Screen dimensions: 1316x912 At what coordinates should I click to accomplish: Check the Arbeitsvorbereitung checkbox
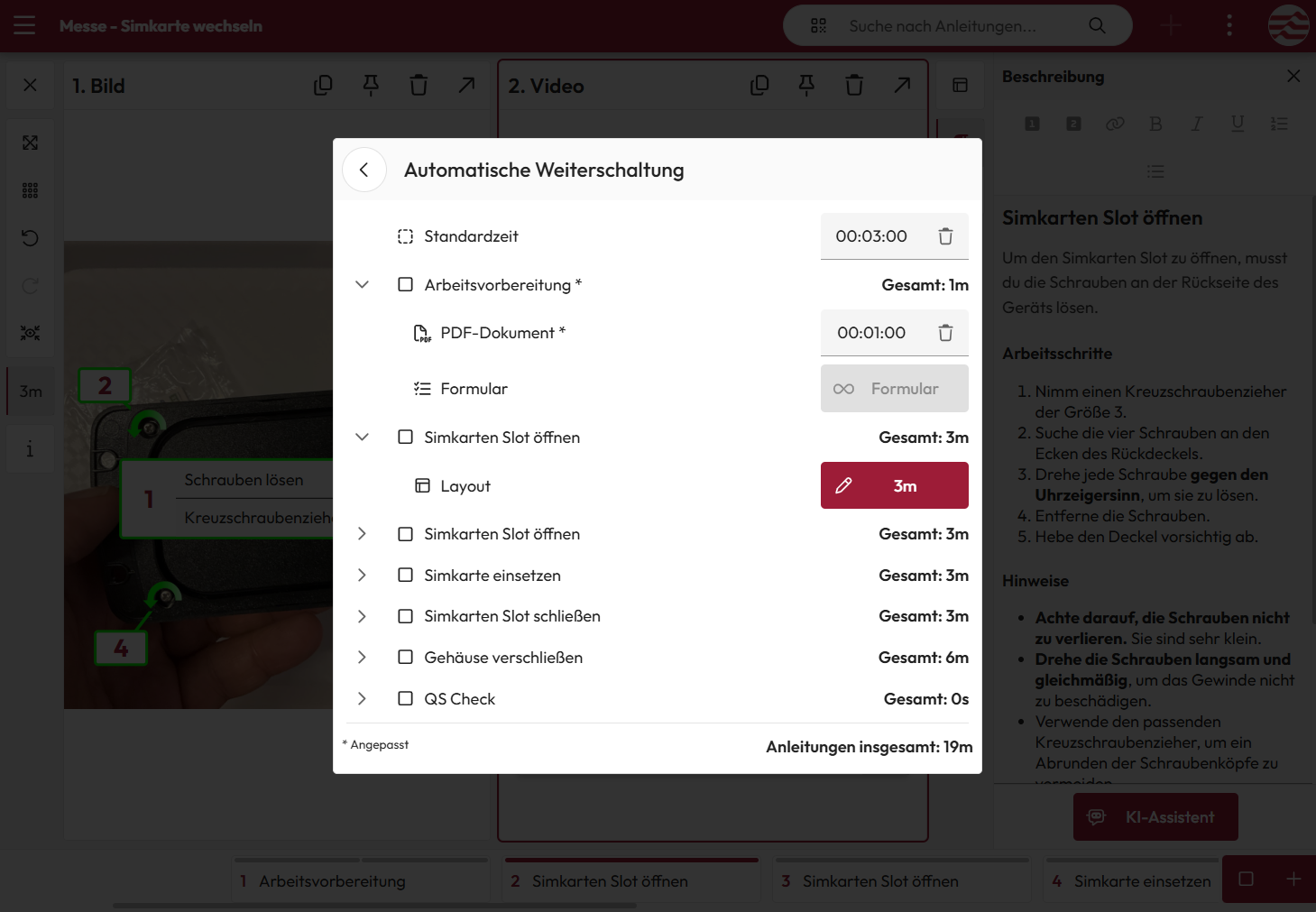[x=406, y=285]
